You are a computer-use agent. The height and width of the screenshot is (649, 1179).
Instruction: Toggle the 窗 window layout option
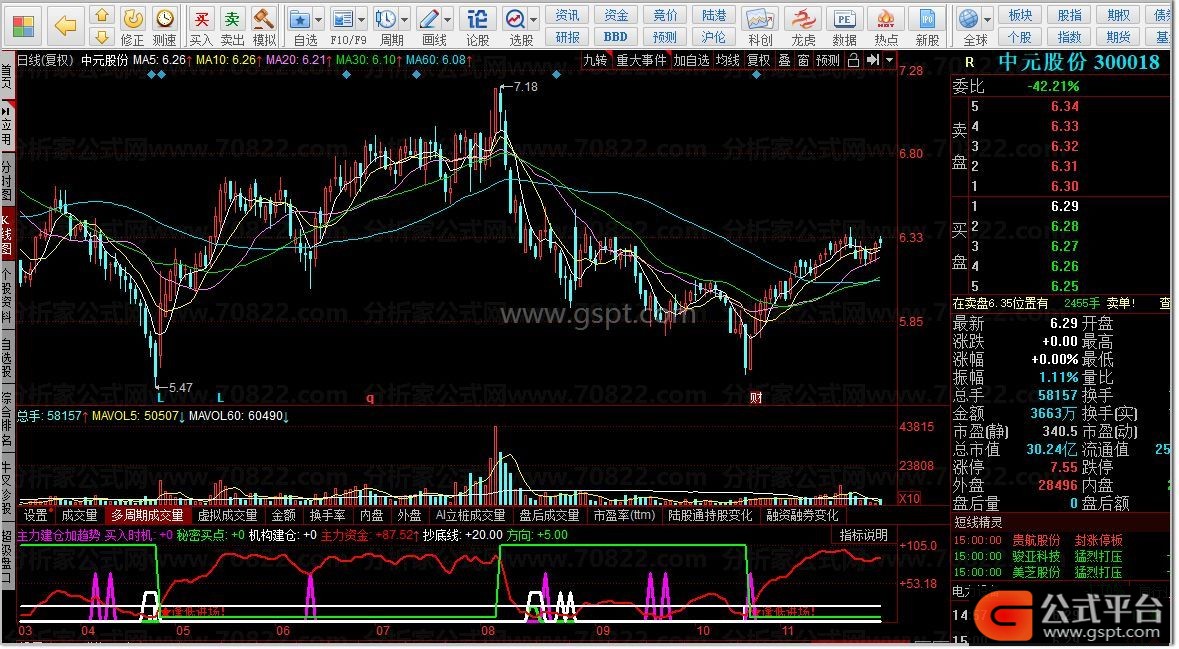(x=803, y=60)
